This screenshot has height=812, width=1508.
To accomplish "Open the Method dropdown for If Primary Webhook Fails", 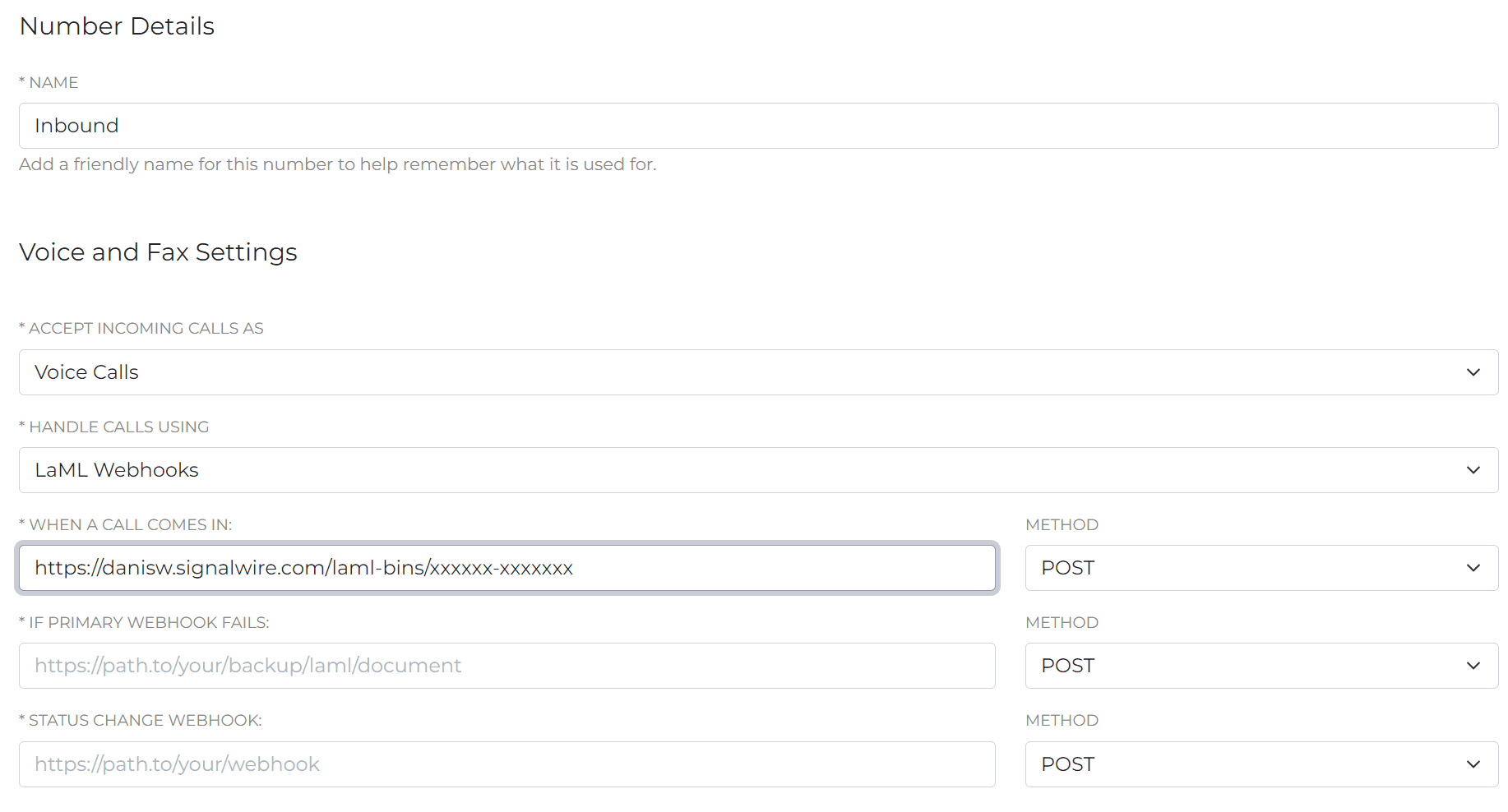I will point(1261,666).
